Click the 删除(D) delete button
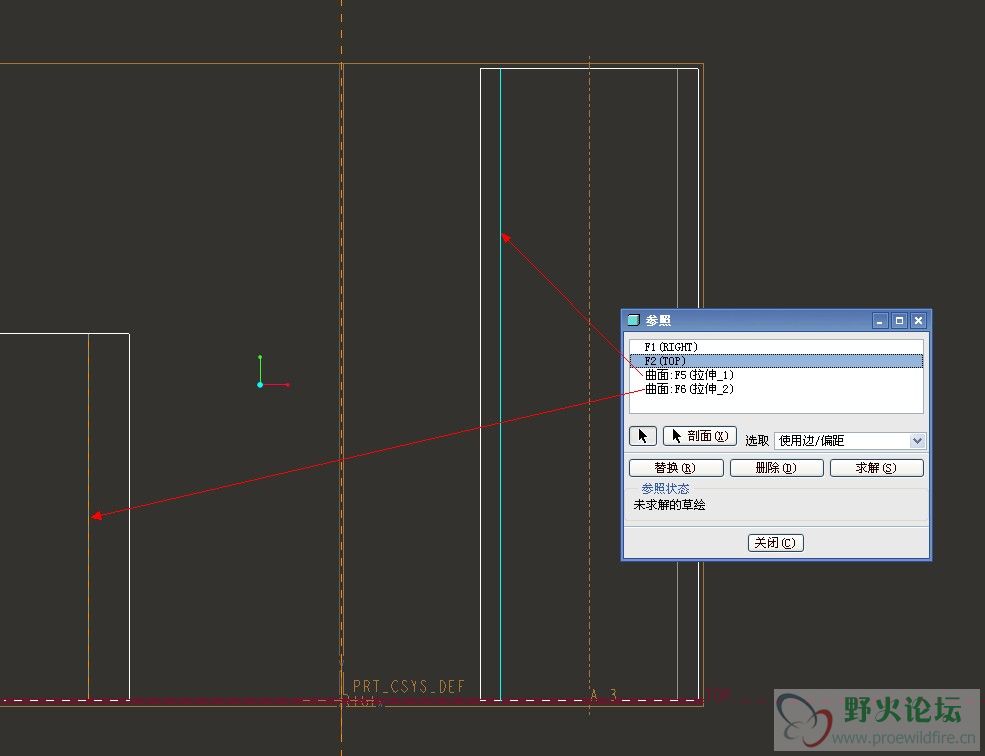Screen dimensions: 985x756 point(776,468)
